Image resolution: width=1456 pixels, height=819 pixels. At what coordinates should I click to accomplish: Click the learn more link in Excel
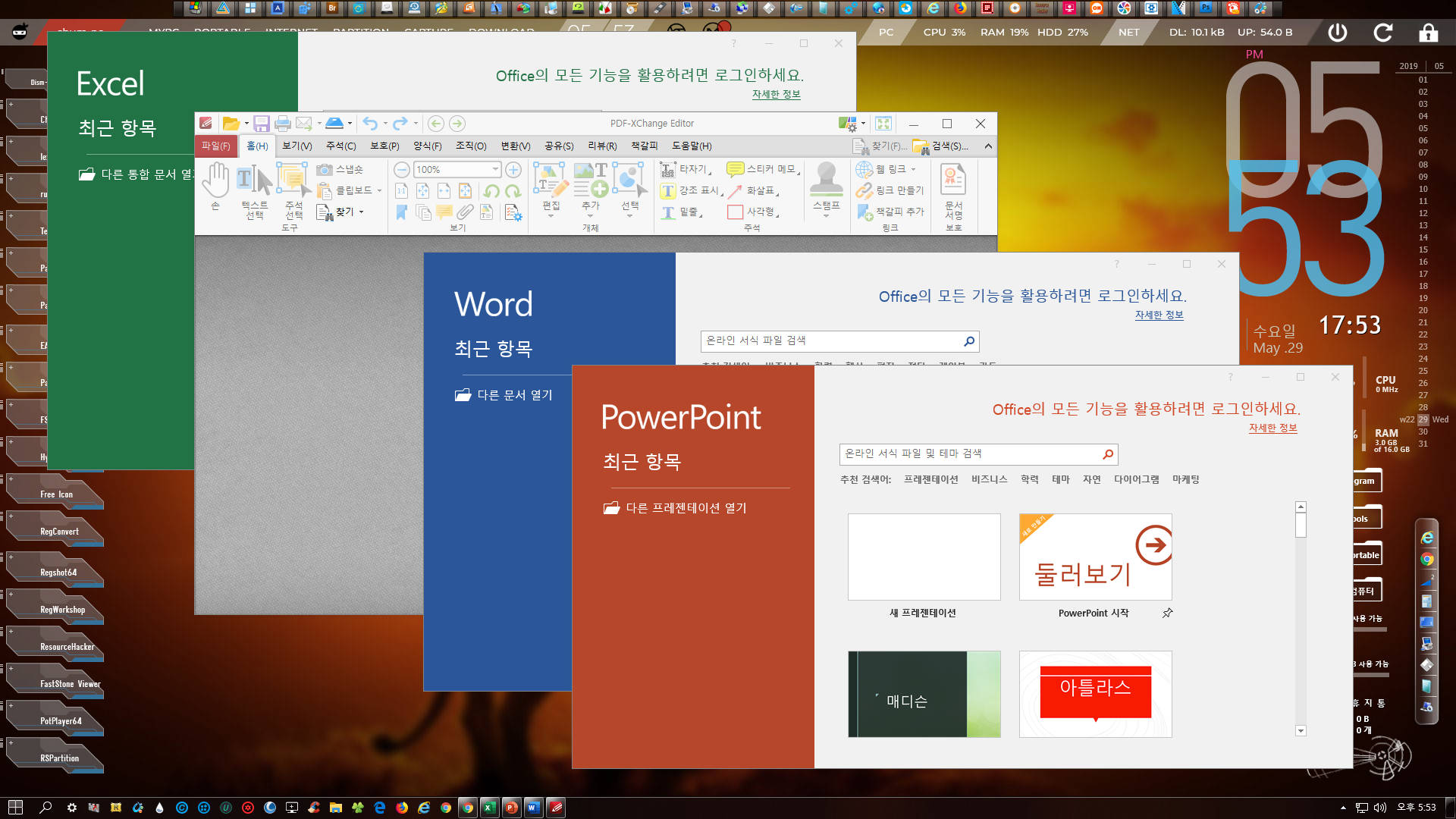click(x=776, y=94)
